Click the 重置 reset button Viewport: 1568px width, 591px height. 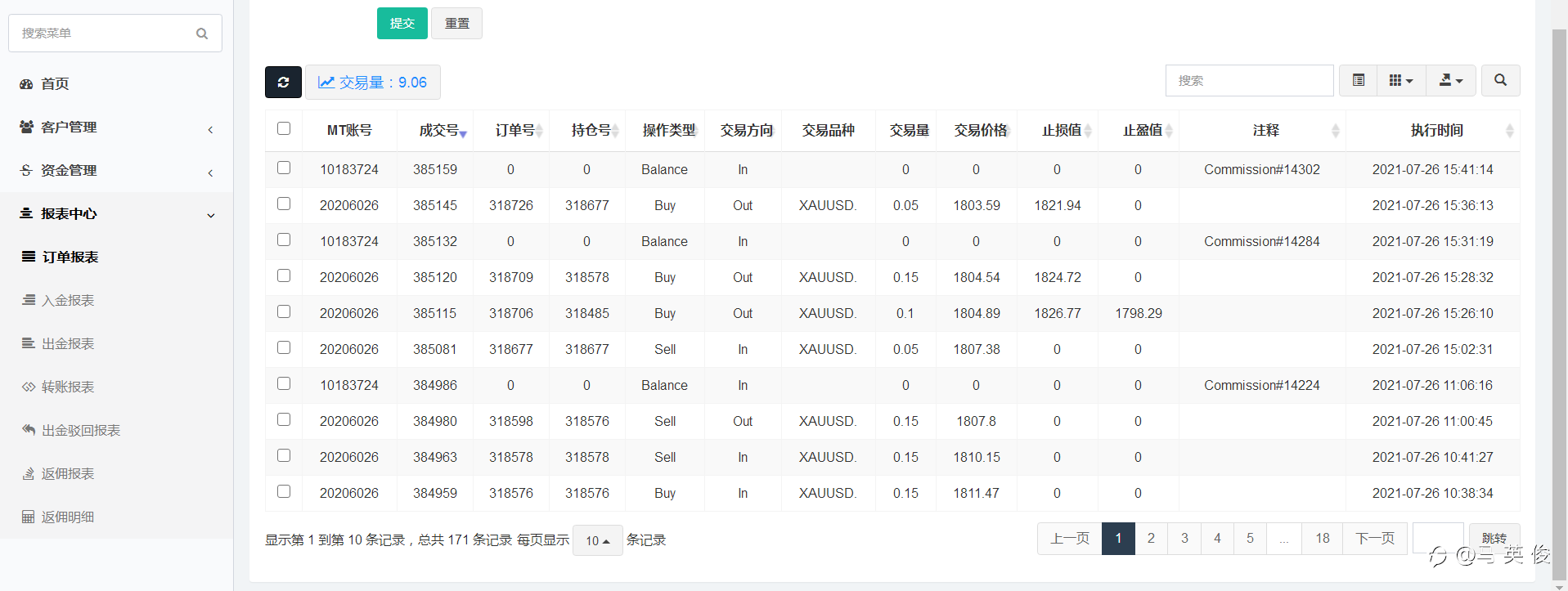point(456,24)
